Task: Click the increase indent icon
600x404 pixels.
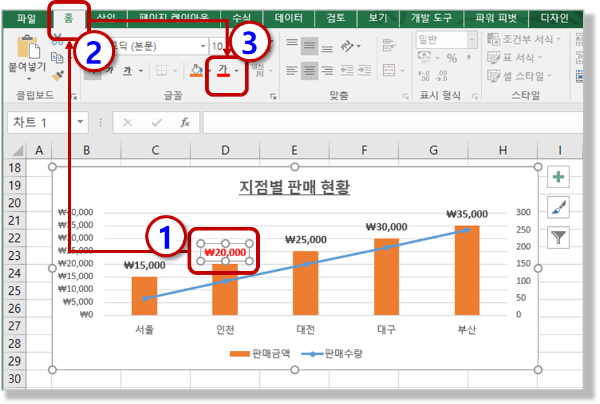Action: pos(364,70)
